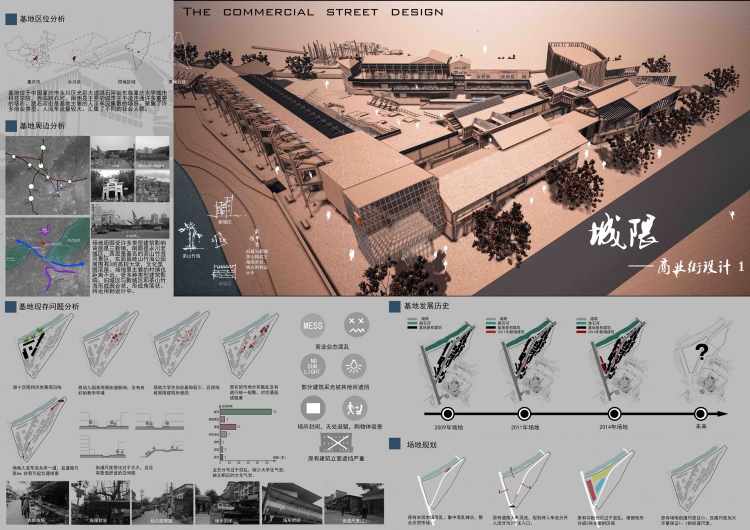Click the MESS circle icon
The height and width of the screenshot is (530, 750).
(x=313, y=326)
